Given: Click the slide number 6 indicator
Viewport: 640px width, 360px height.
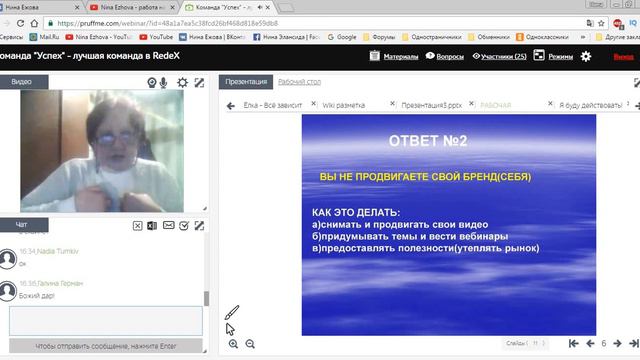Looking at the screenshot, I should point(604,344).
